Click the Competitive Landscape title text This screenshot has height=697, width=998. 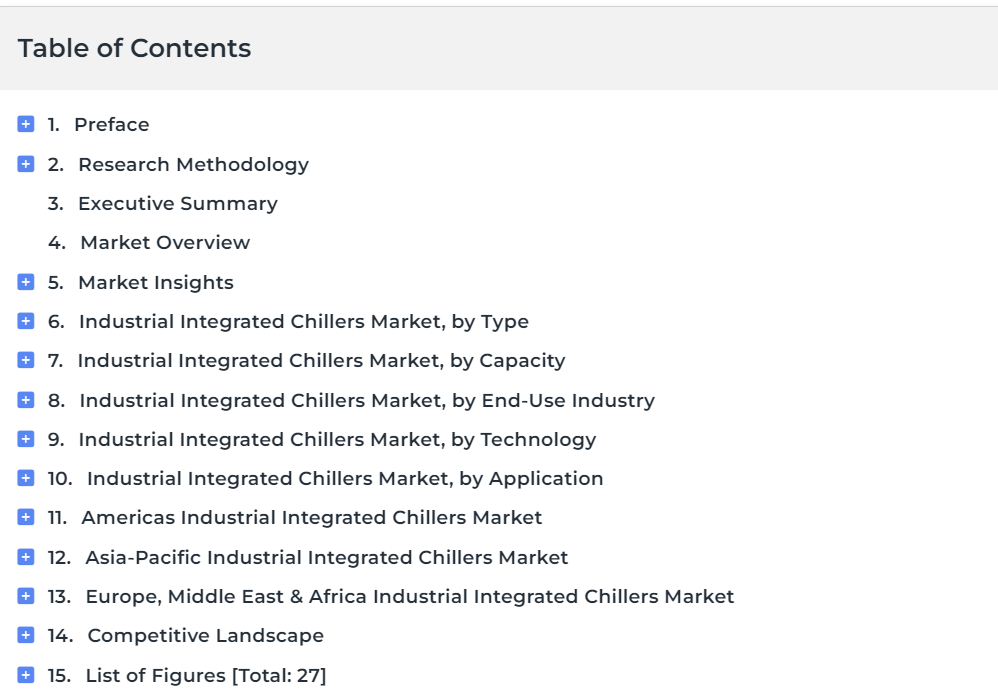click(206, 635)
